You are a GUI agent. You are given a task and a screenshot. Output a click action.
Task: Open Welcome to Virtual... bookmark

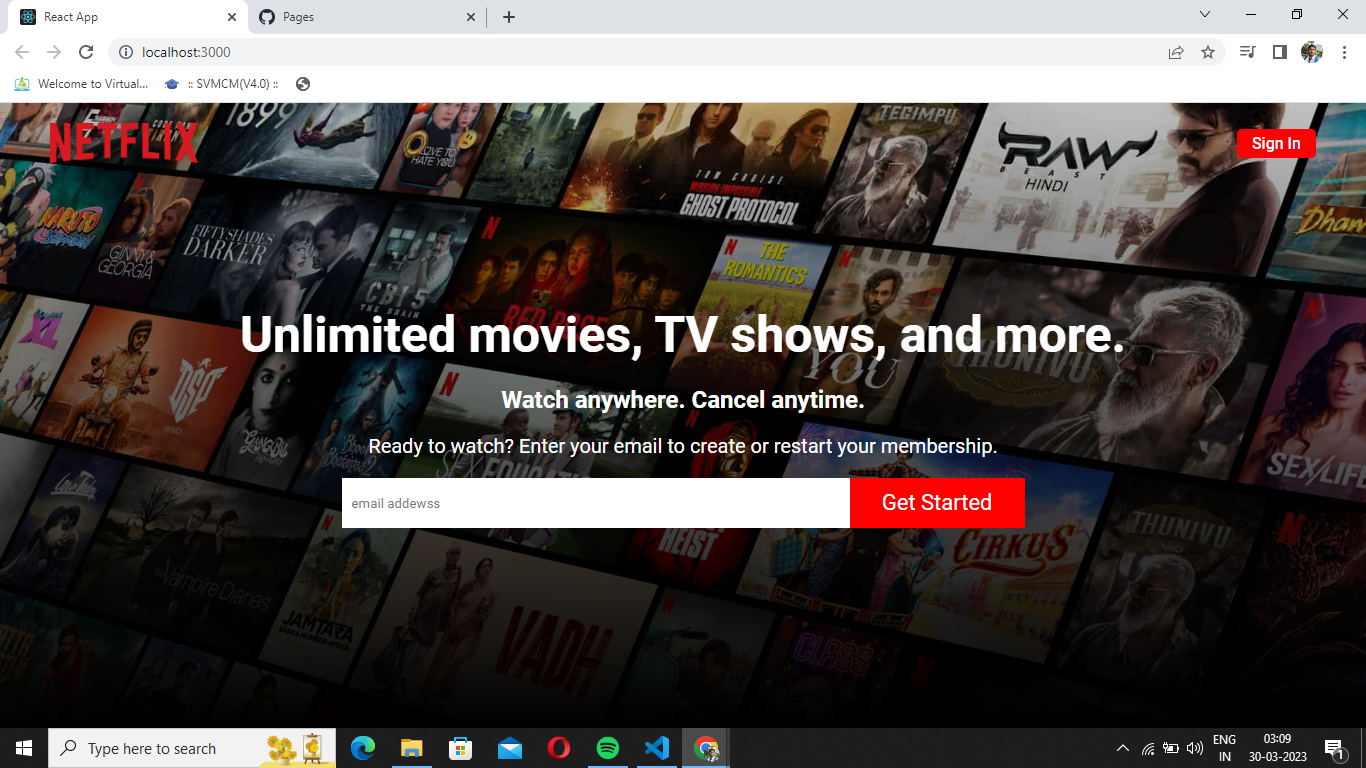81,84
